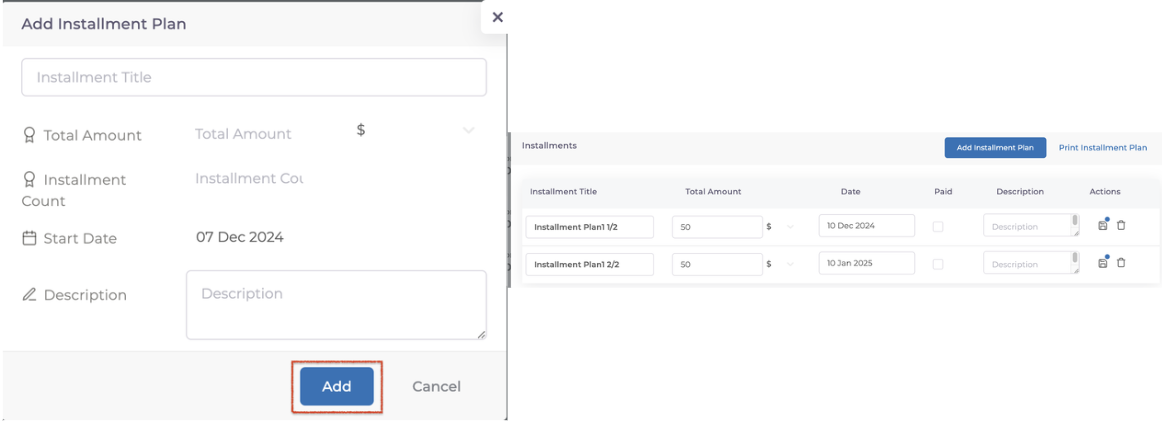Click the blue Add button
Image resolution: width=1162 pixels, height=426 pixels.
tap(336, 386)
